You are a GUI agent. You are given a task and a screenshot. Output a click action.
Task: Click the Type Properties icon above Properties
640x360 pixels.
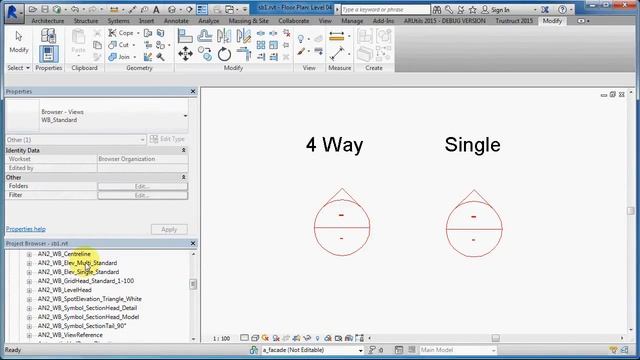[49, 36]
